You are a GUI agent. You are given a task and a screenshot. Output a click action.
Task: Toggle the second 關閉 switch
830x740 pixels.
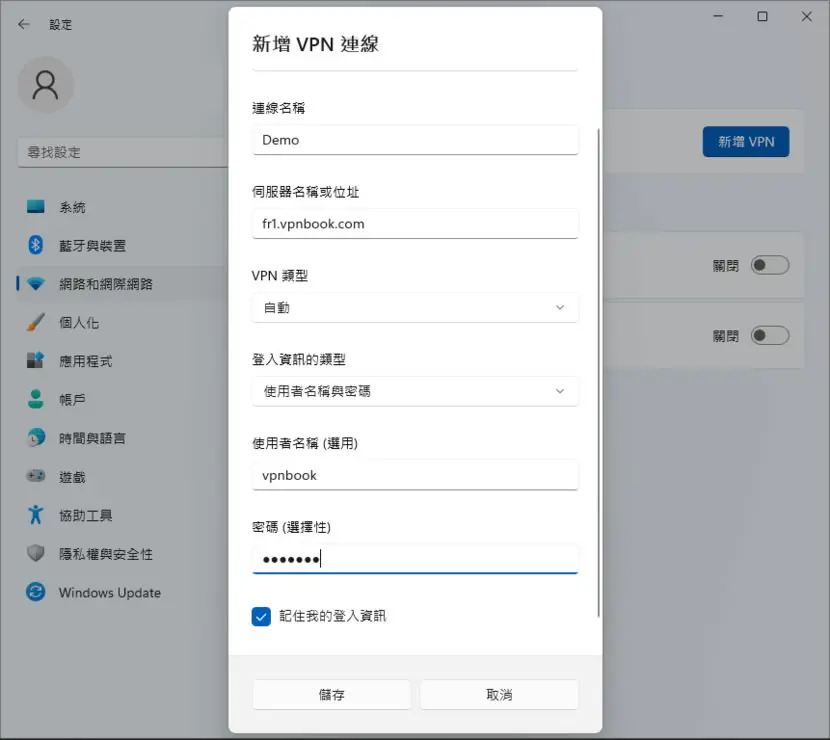pyautogui.click(x=770, y=336)
